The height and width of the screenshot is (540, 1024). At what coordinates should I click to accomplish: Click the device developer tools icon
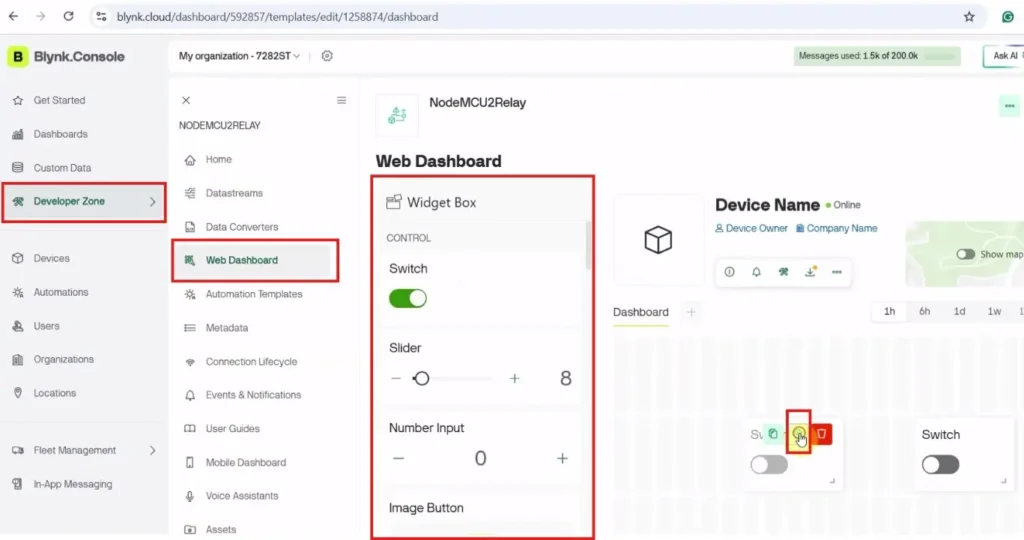point(783,272)
